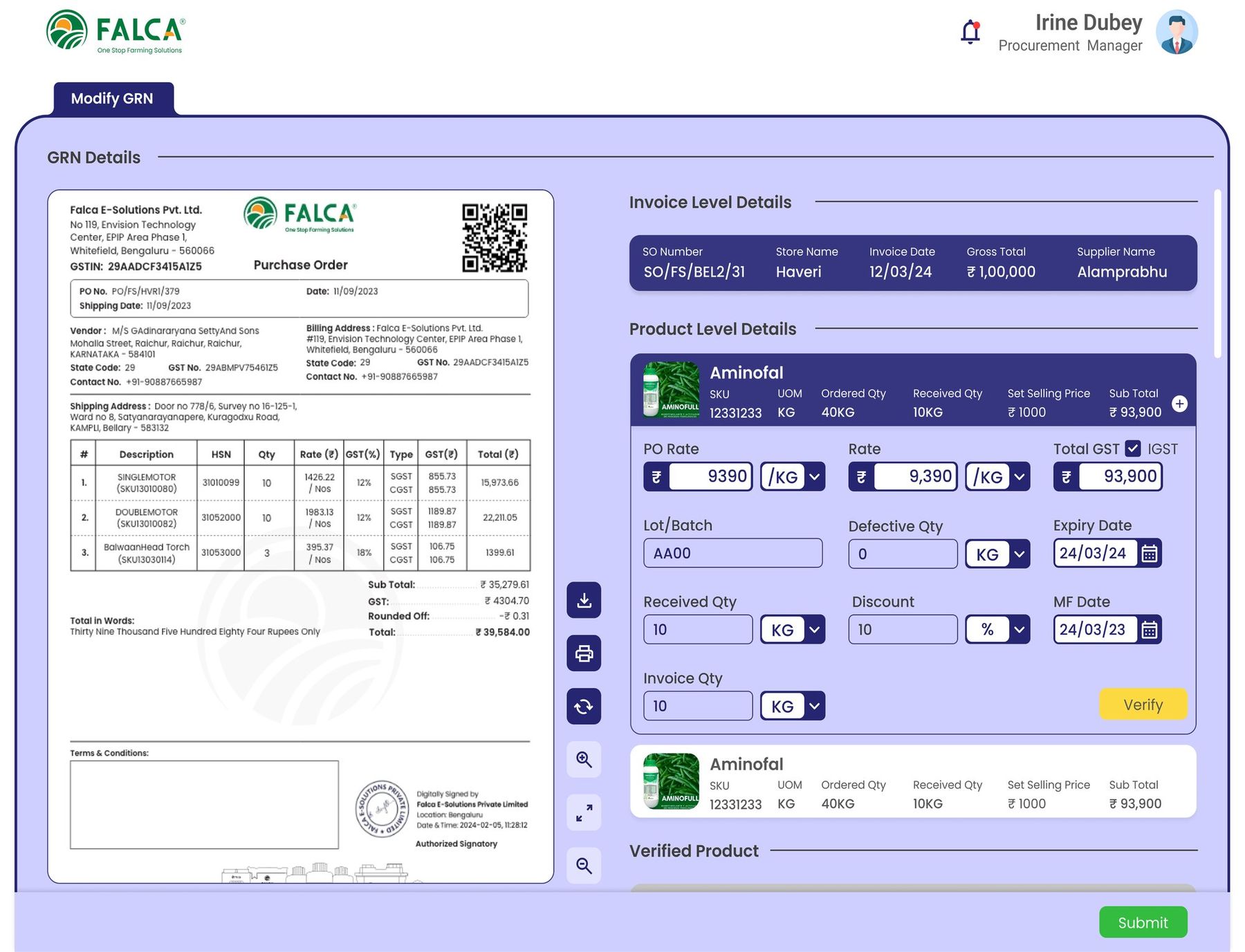Open the Expiry Date calendar picker

tap(1149, 554)
